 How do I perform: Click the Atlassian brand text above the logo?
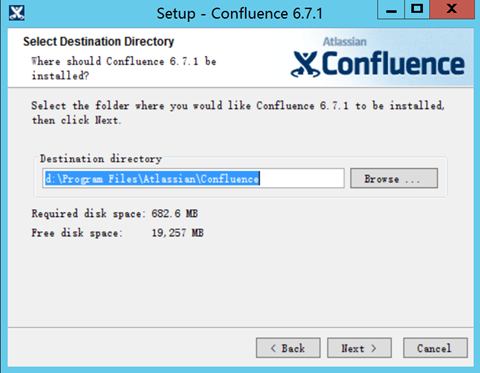tap(345, 42)
